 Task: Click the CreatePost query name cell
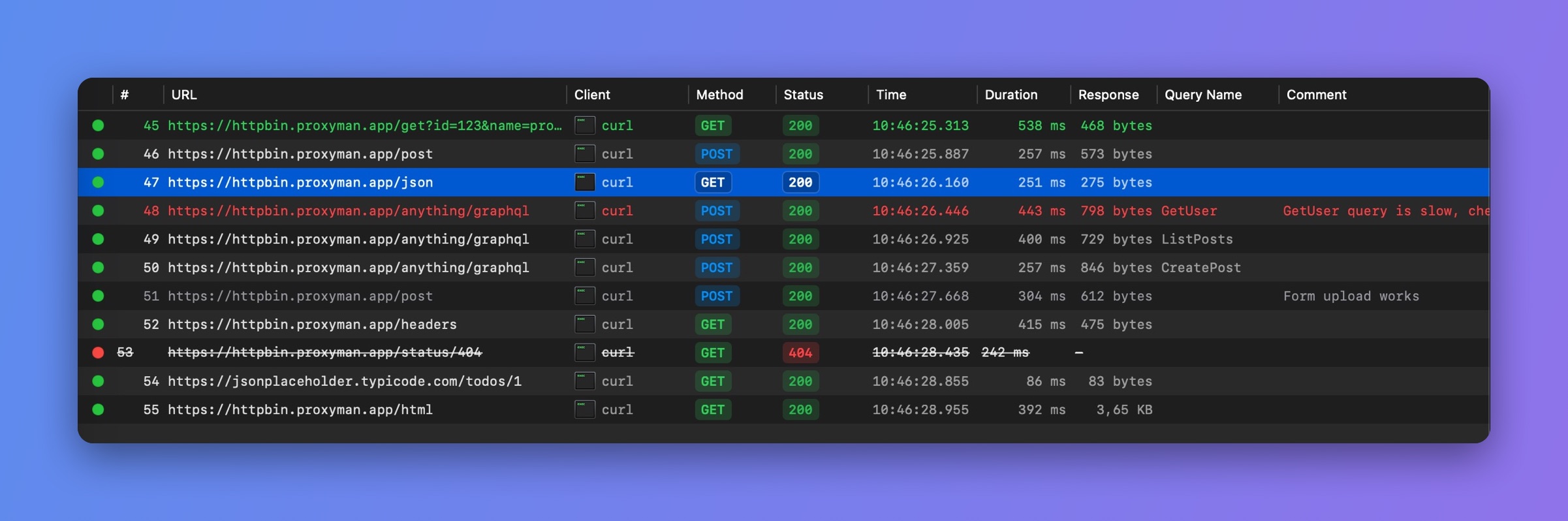click(1201, 268)
